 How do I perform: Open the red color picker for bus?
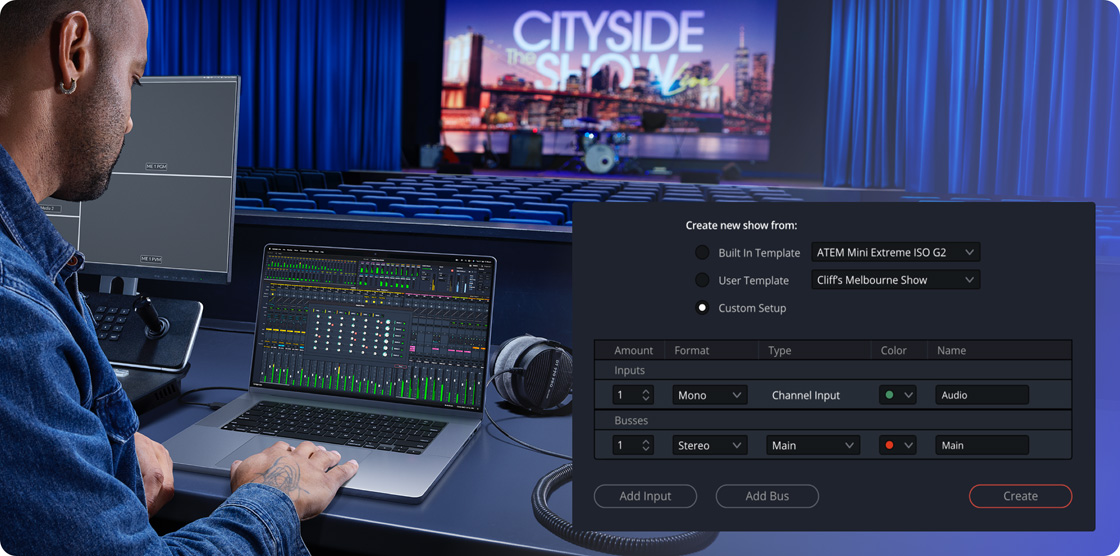(897, 445)
